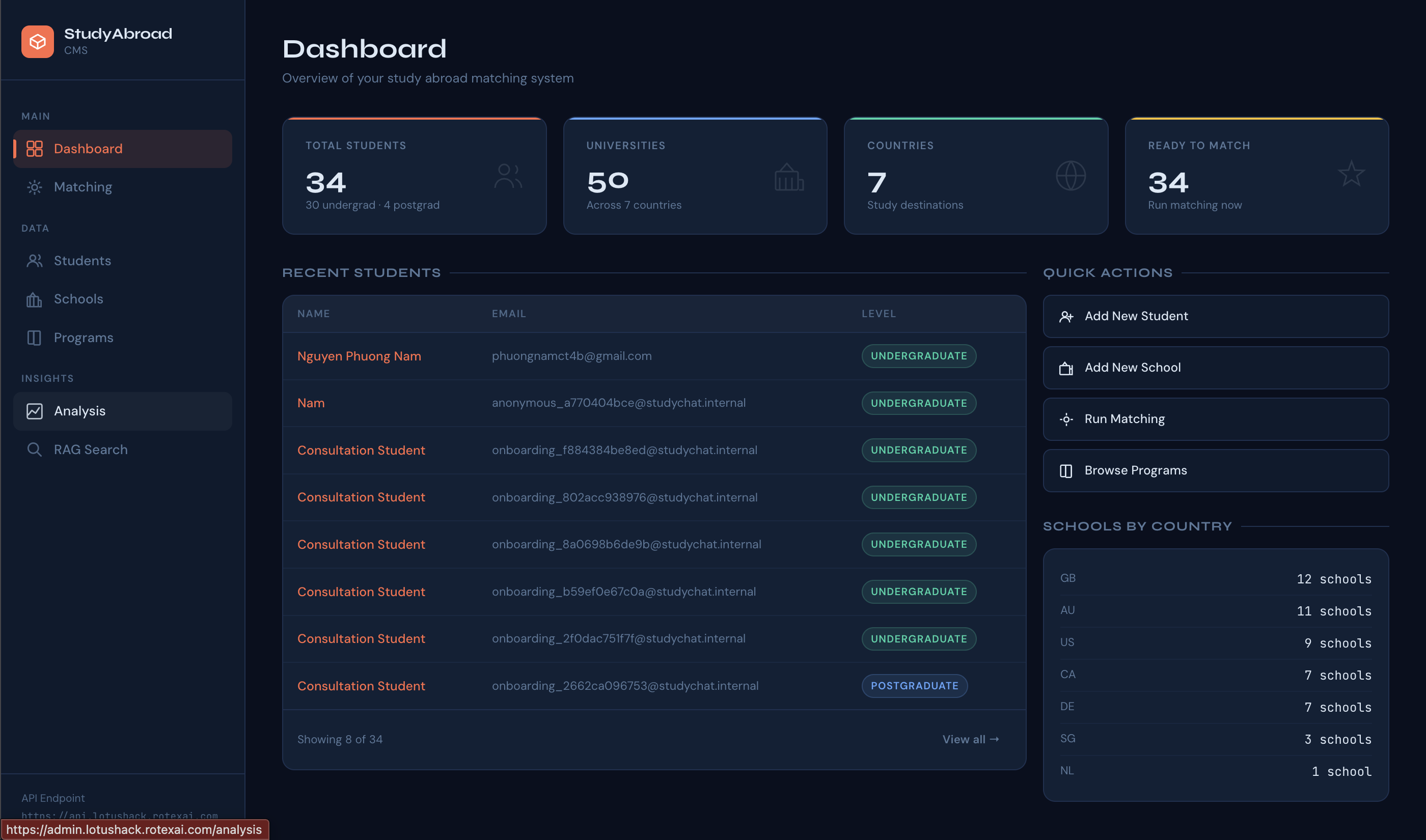Open the Matching menu item
1426x840 pixels.
pyautogui.click(x=83, y=187)
